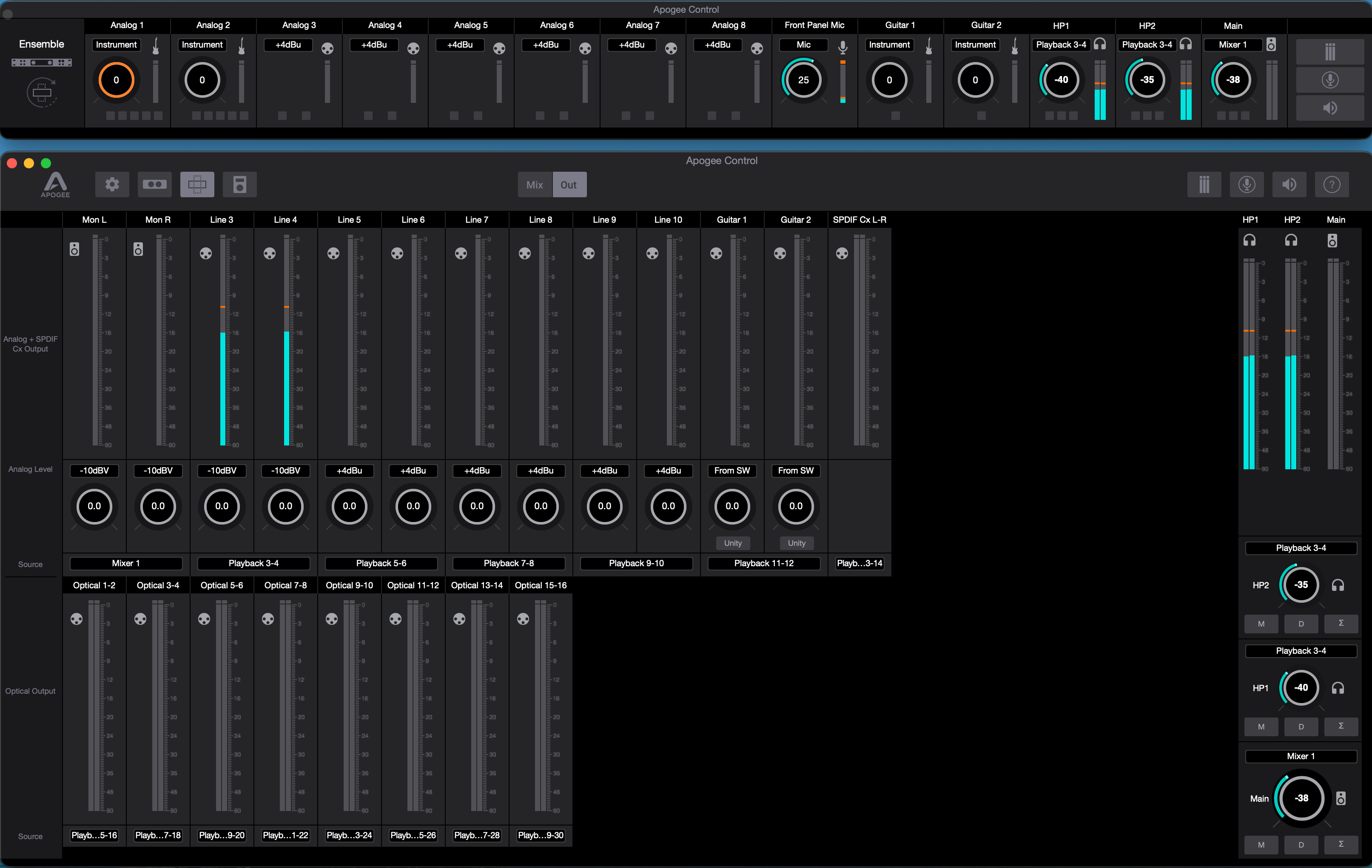Click the speaker volume icon in main toolbar
The height and width of the screenshot is (868, 1372).
click(x=1289, y=184)
